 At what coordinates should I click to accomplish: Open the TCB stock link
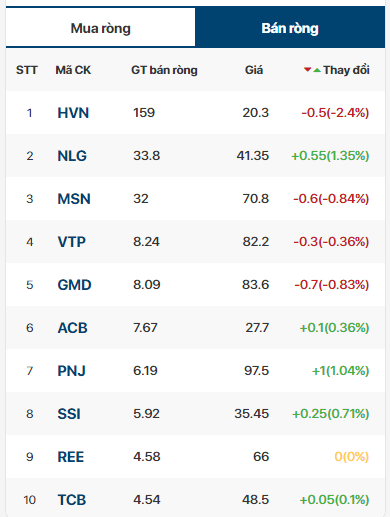click(x=72, y=500)
